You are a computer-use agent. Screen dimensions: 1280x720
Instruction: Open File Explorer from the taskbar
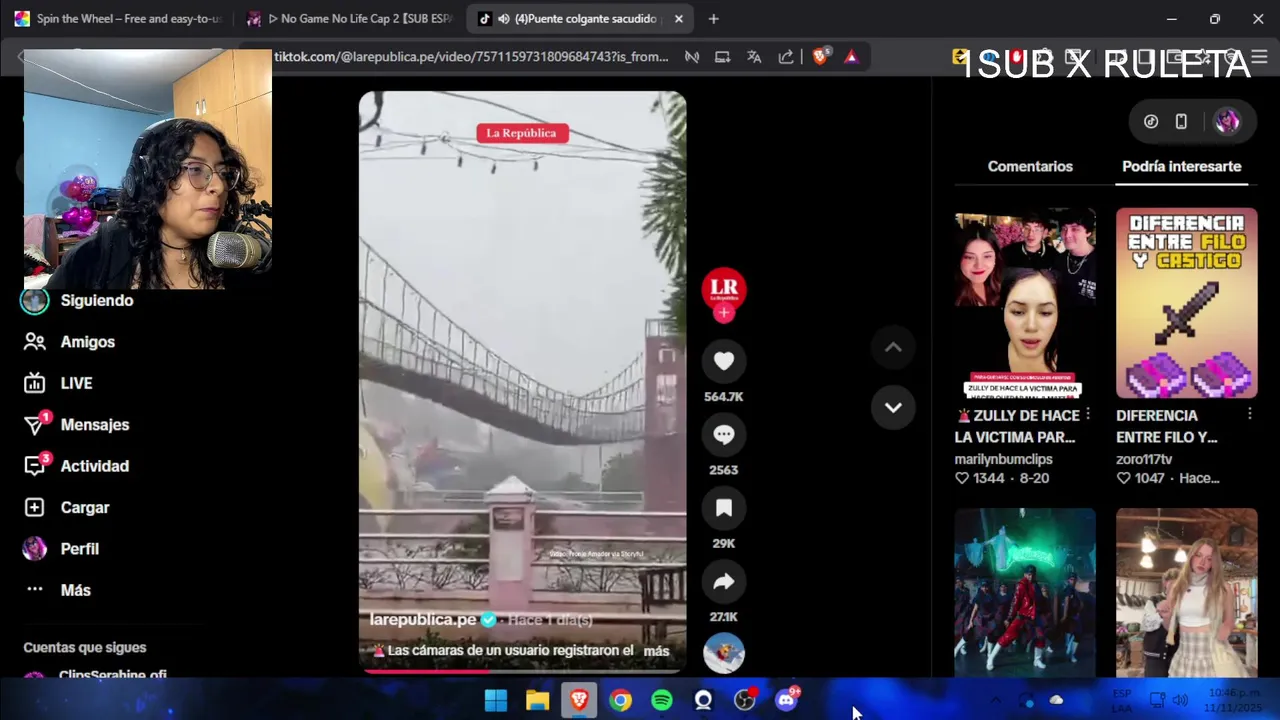pos(537,700)
